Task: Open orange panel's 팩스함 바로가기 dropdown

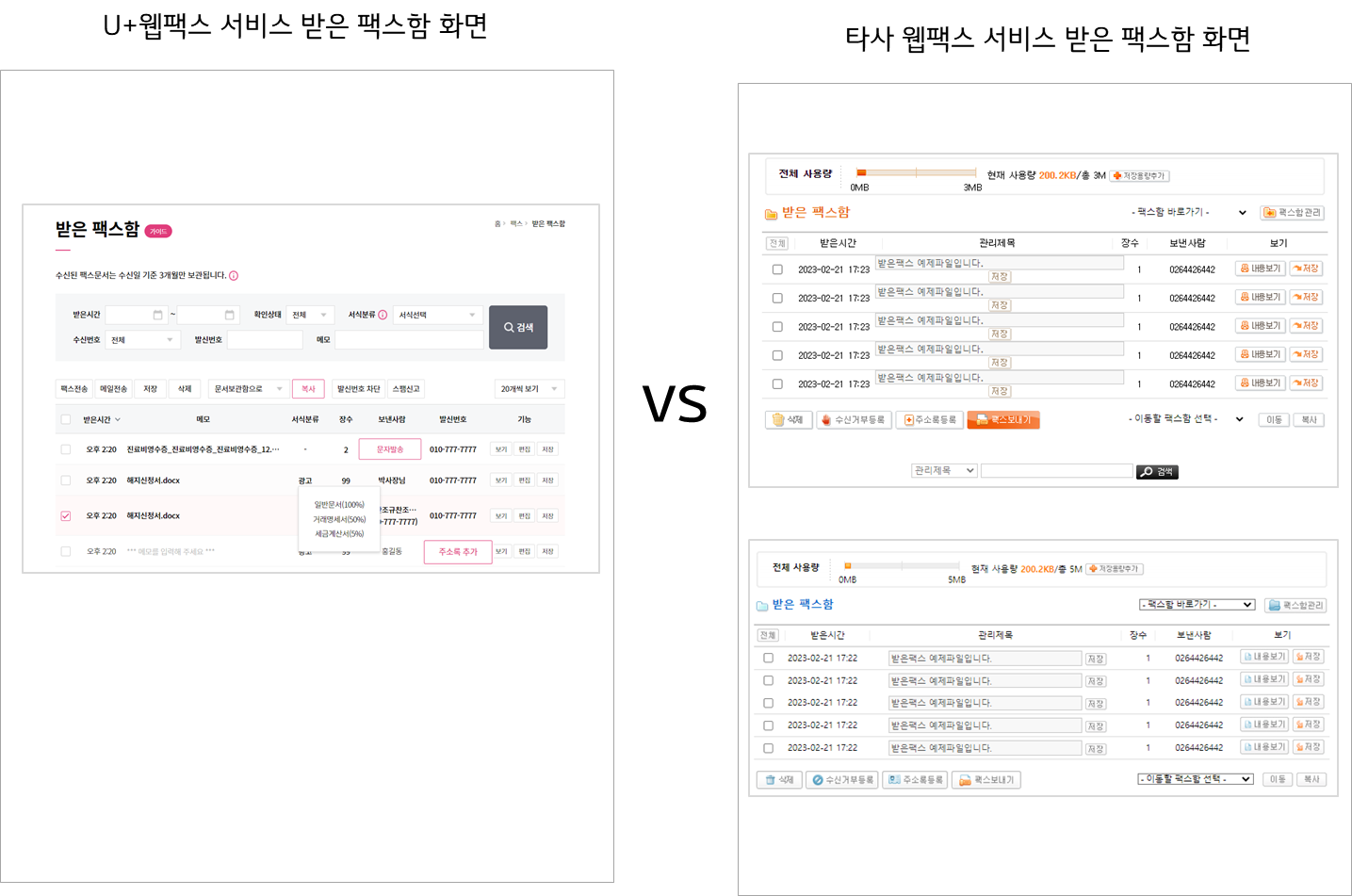Action: click(x=1188, y=213)
